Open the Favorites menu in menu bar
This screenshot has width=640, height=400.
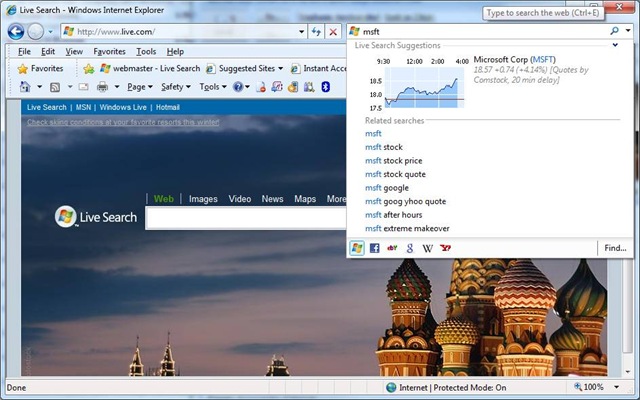click(x=109, y=51)
